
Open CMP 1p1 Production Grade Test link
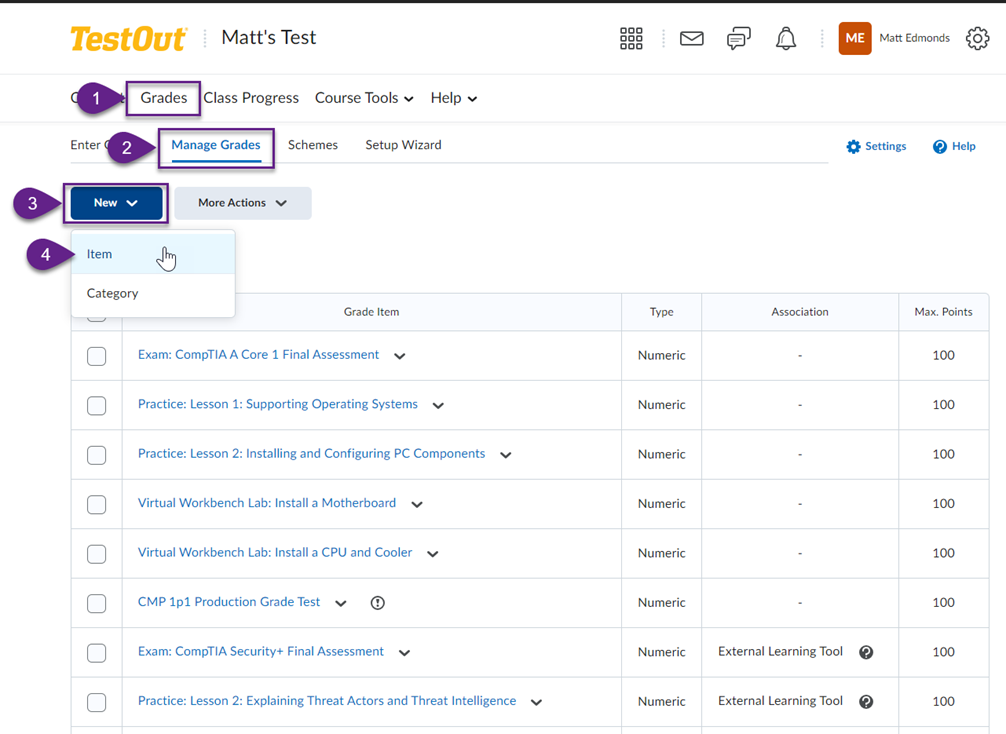click(229, 602)
